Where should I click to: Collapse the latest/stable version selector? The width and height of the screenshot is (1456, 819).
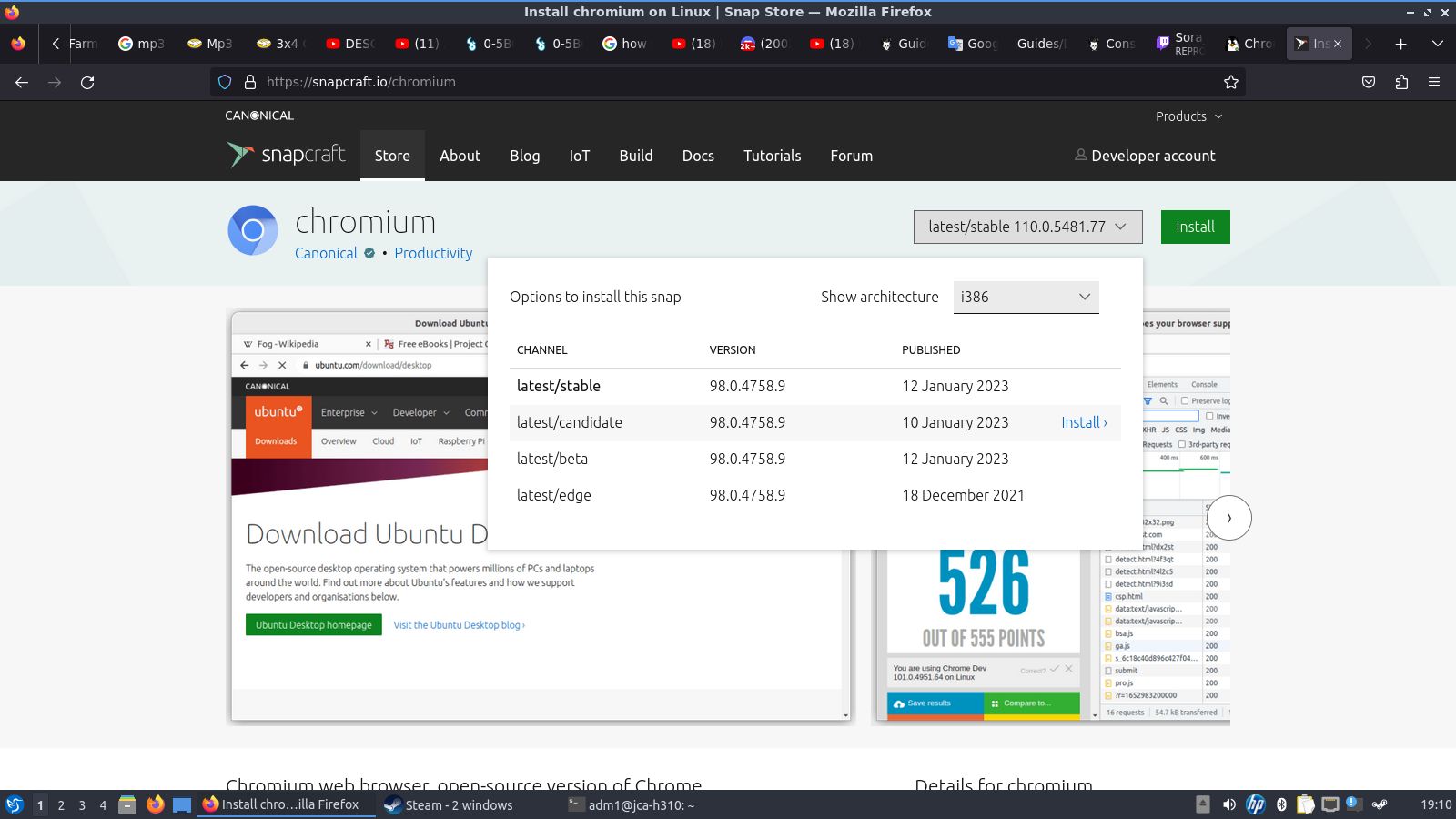[x=1027, y=227]
